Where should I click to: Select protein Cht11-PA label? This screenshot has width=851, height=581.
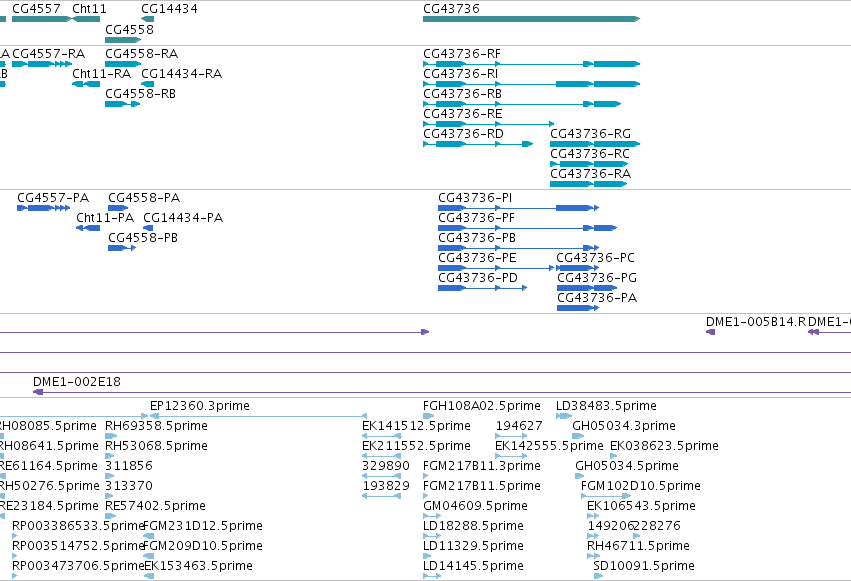105,218
